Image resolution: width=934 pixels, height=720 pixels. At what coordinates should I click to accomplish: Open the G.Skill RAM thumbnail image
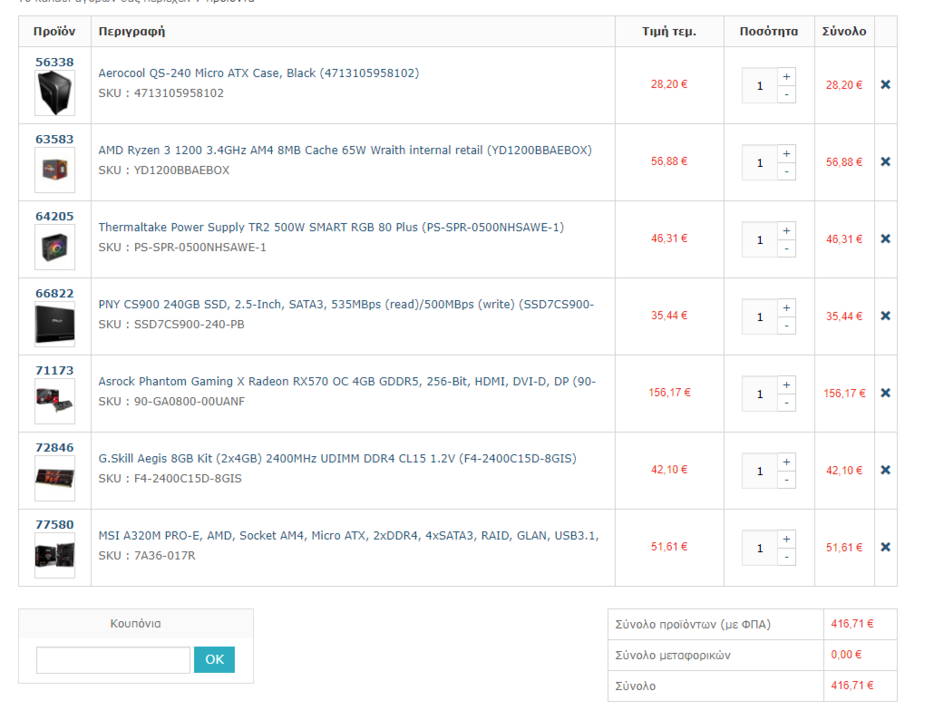click(55, 478)
